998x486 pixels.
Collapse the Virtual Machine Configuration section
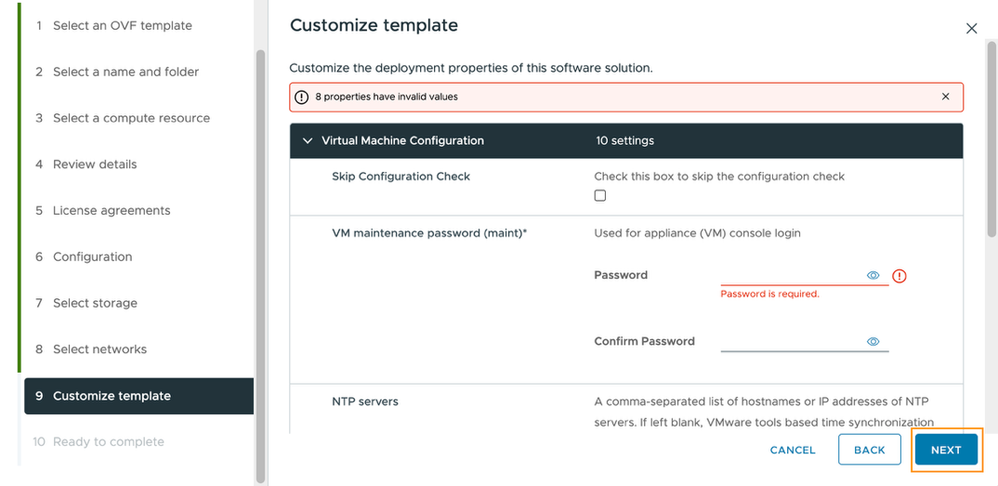(308, 141)
